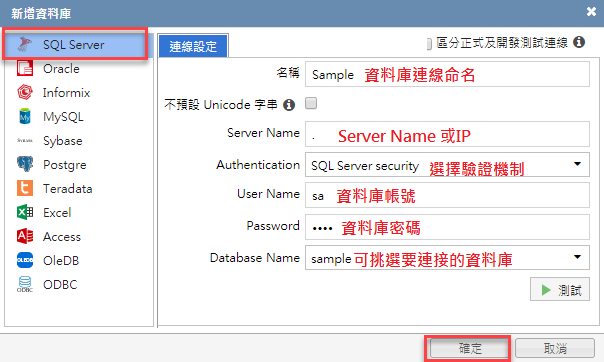The width and height of the screenshot is (604, 362).
Task: Enable 區分正式及開發測試連線 checkbox
Action: pyautogui.click(x=429, y=44)
